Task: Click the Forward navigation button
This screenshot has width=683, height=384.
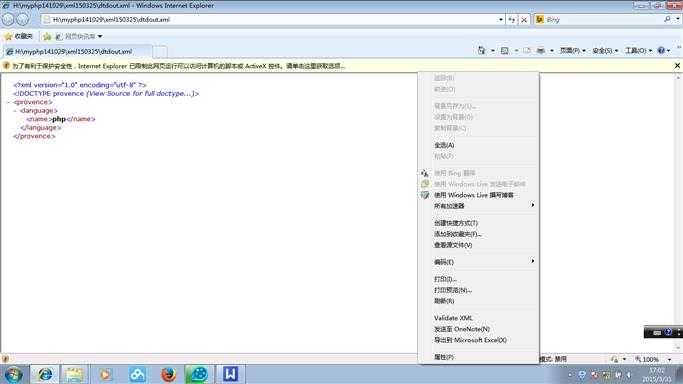Action: pyautogui.click(x=23, y=19)
